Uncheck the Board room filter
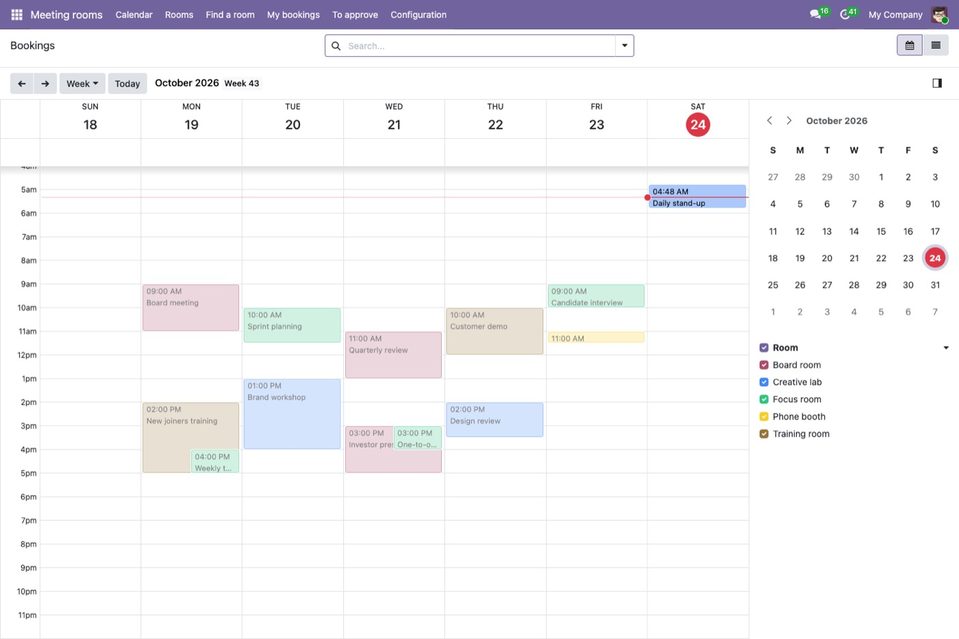The image size is (959, 639). pos(764,365)
